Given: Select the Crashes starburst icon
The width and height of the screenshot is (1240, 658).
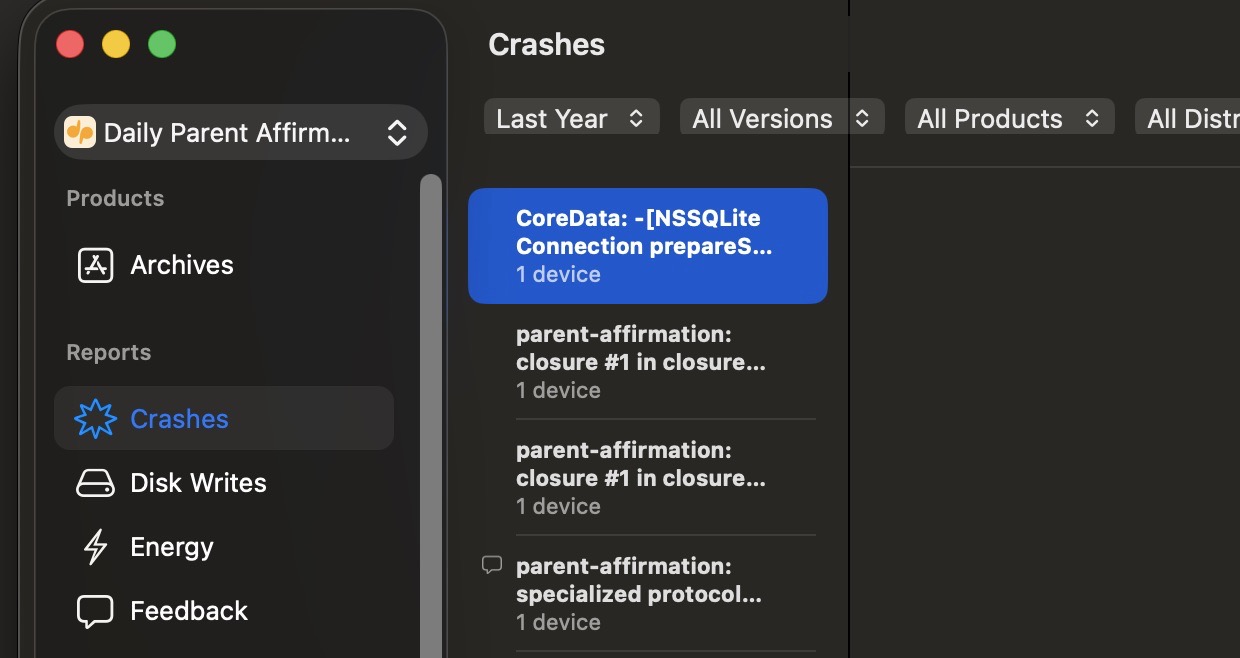Looking at the screenshot, I should click(x=94, y=418).
